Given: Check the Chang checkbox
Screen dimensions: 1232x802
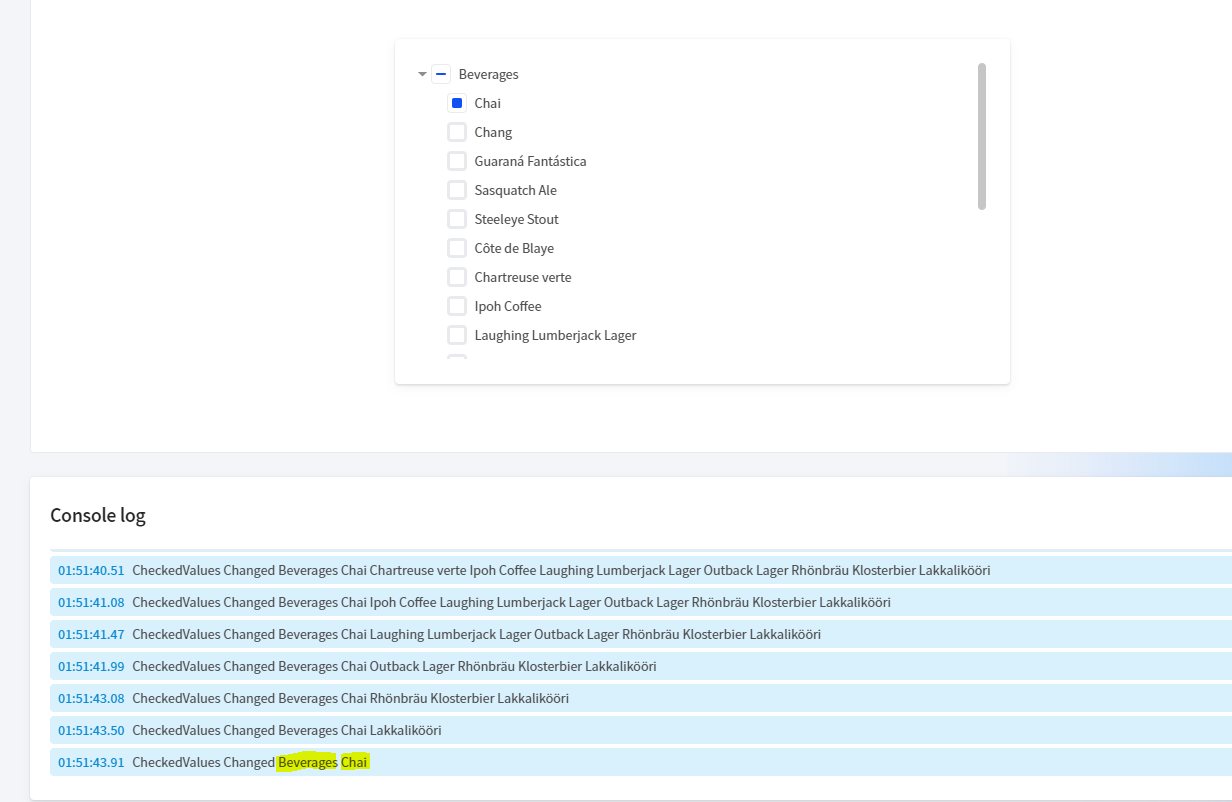Looking at the screenshot, I should pyautogui.click(x=457, y=132).
